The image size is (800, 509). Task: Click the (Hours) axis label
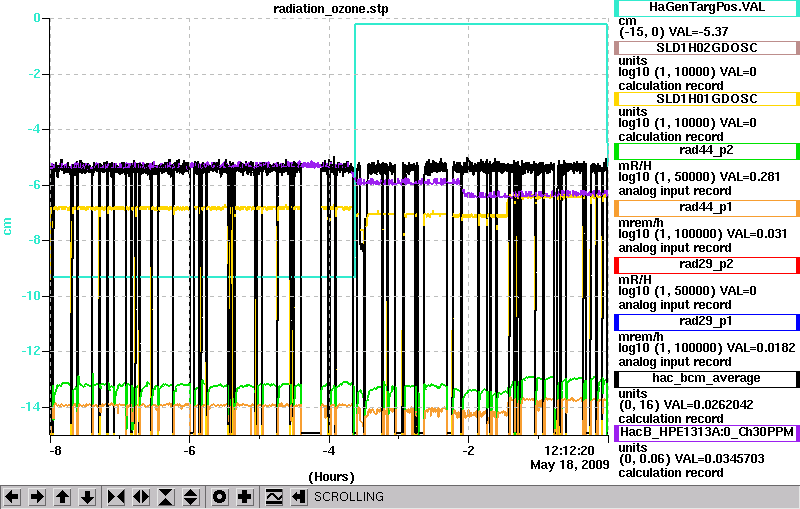click(x=331, y=477)
